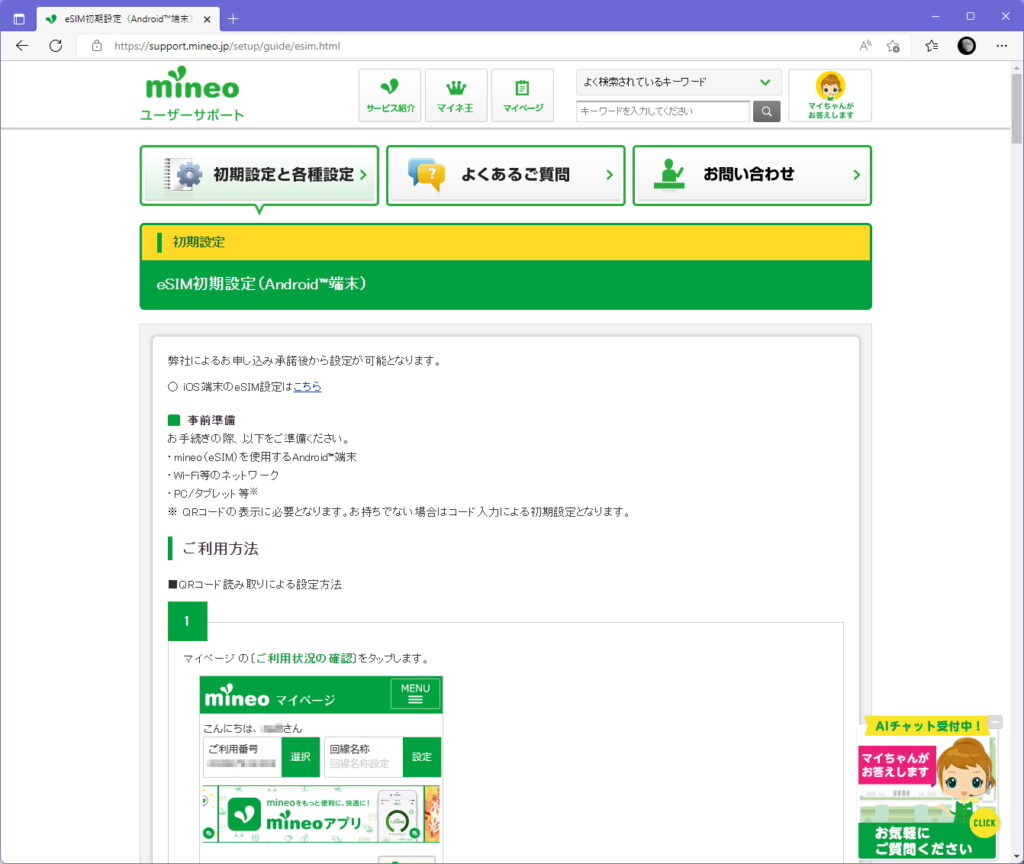Screen dimensions: 1024x864
Task: Open 初期設定と各種設定 navigation tab
Action: pos(259,175)
